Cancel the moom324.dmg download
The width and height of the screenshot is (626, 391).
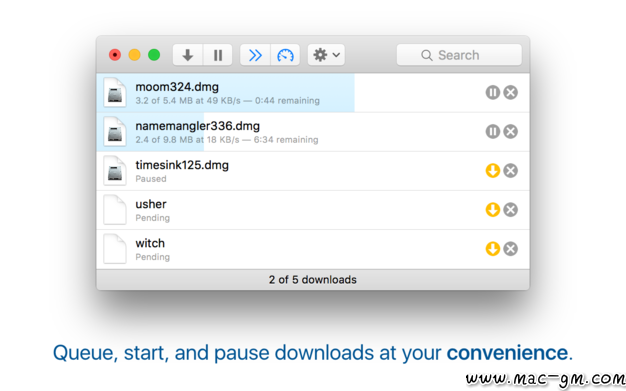click(511, 93)
